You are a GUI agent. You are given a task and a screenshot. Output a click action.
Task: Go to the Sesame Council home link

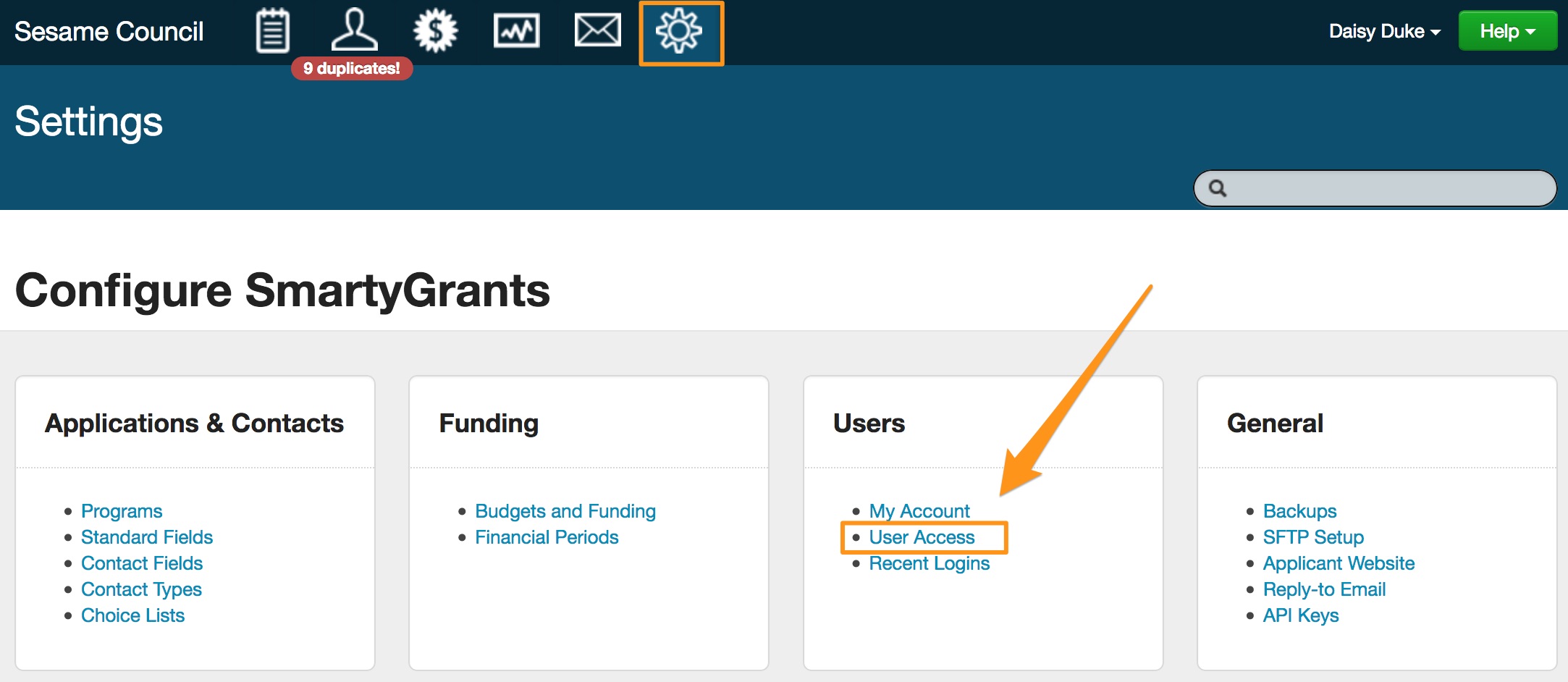point(109,32)
